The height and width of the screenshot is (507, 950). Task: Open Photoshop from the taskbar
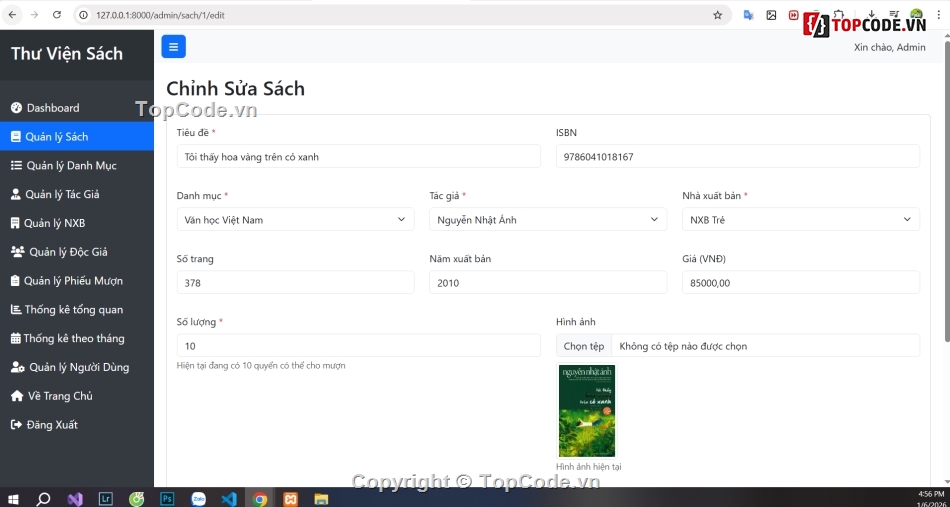(x=167, y=499)
